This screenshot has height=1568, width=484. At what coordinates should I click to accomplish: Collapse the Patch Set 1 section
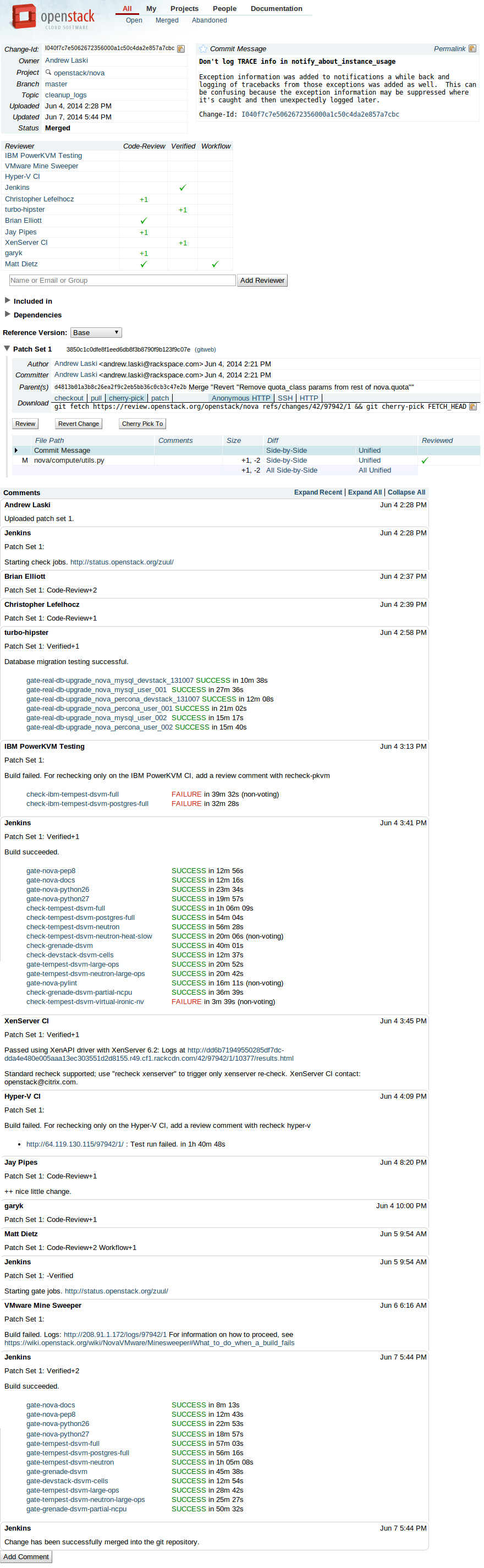point(7,349)
